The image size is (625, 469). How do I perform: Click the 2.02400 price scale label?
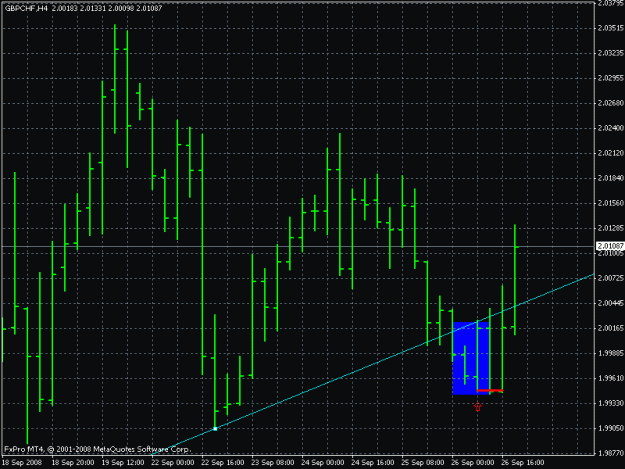pyautogui.click(x=611, y=128)
